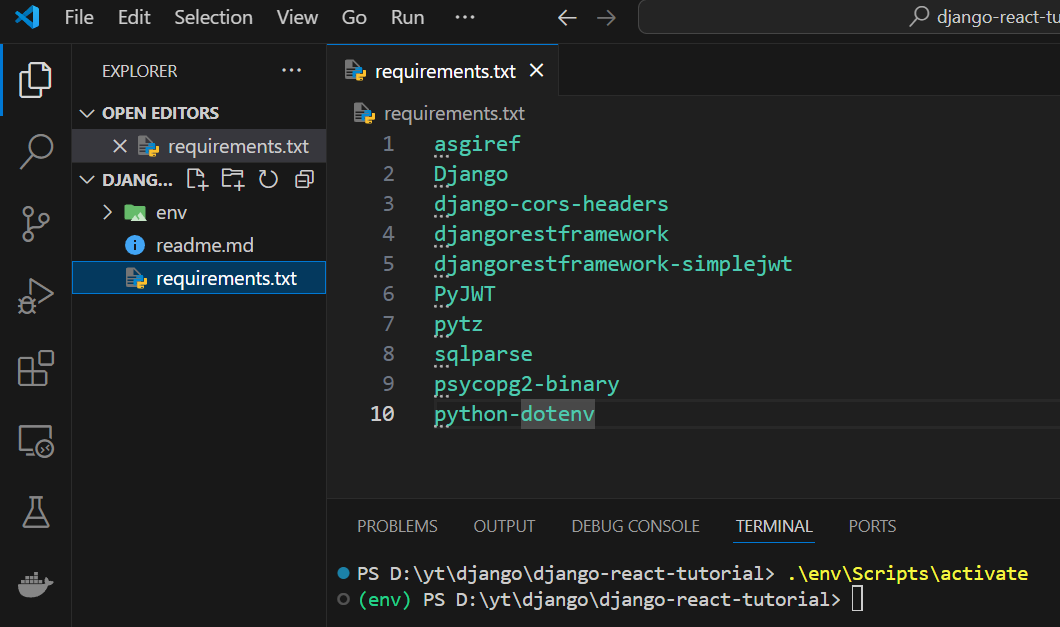Image resolution: width=1060 pixels, height=627 pixels.
Task: Click the command center search box
Action: click(x=849, y=18)
